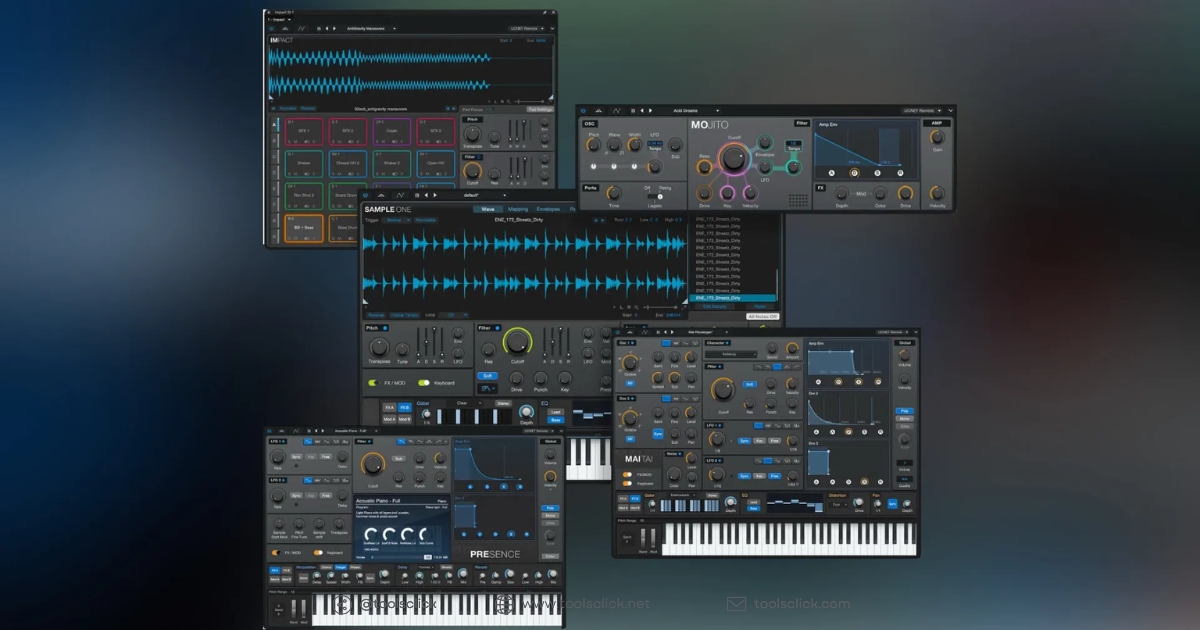Image resolution: width=1200 pixels, height=630 pixels.
Task: Toggle the Keyboard switch in Sample One
Action: click(424, 382)
